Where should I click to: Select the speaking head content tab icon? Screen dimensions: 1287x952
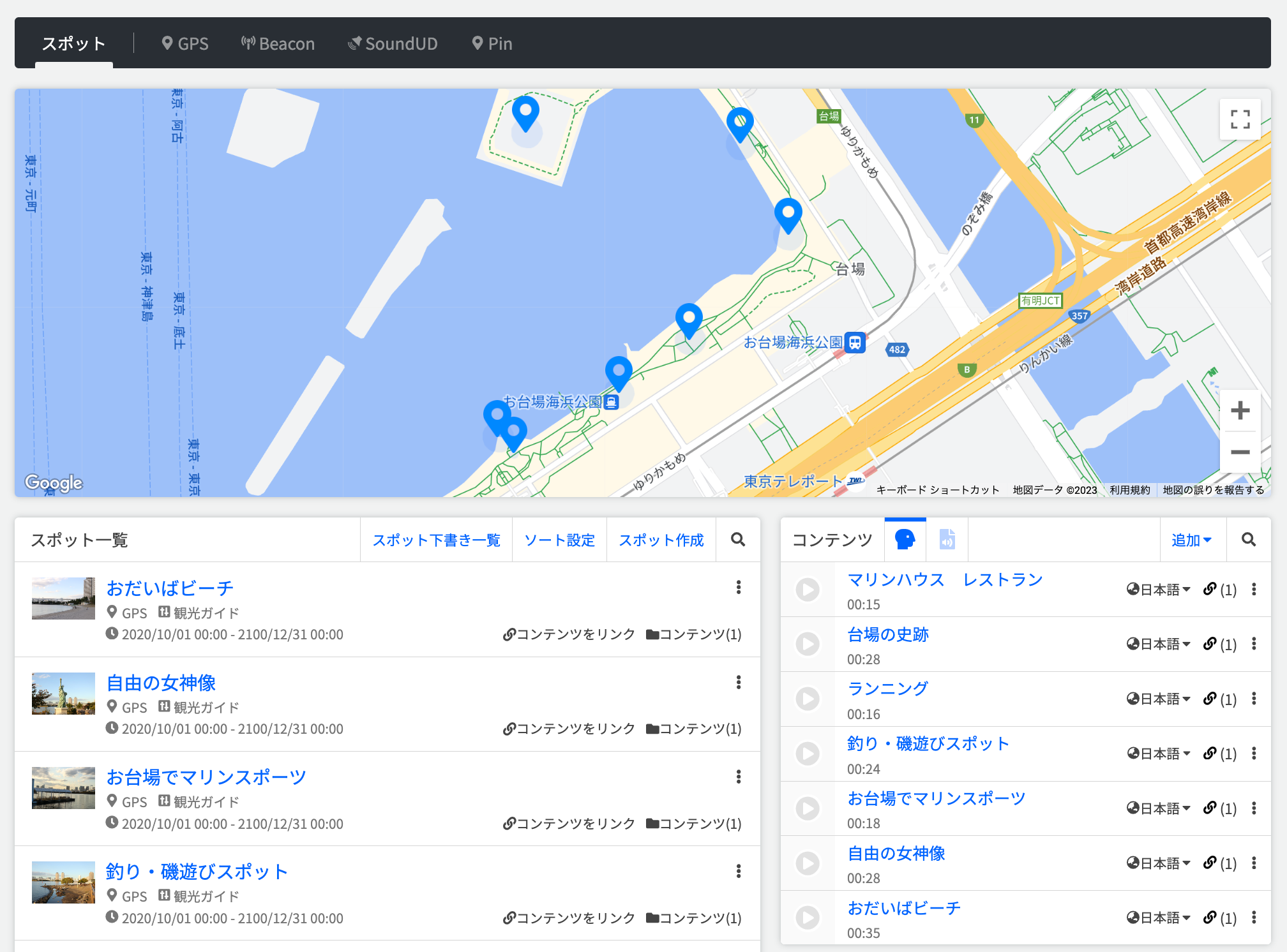coord(905,540)
